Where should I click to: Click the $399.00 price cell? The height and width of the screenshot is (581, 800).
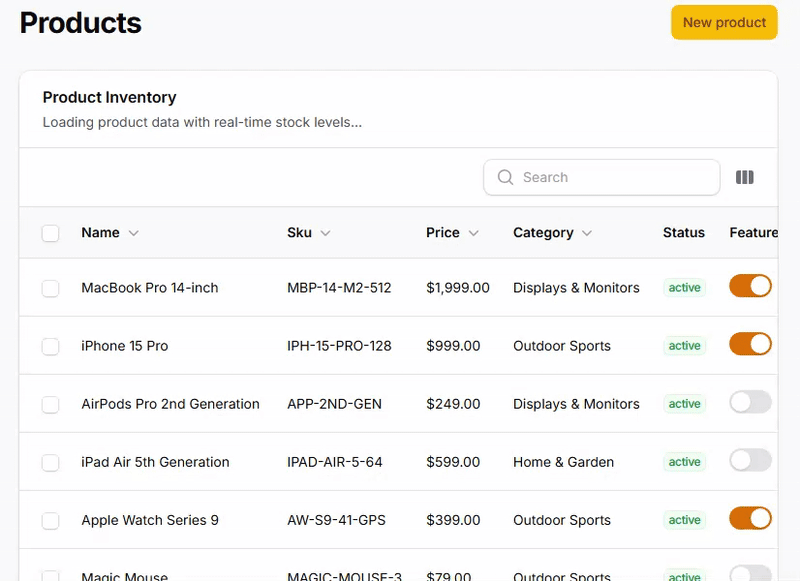click(453, 520)
